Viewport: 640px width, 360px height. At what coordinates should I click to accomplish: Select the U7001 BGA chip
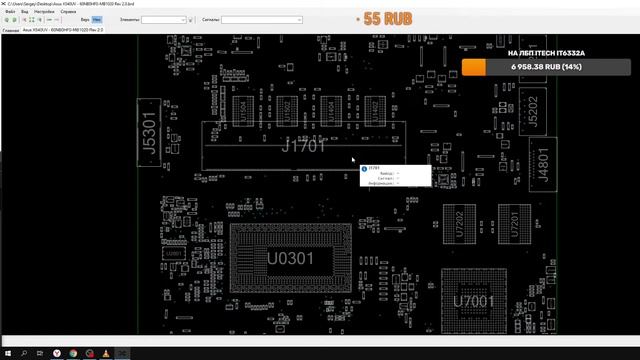tap(474, 301)
